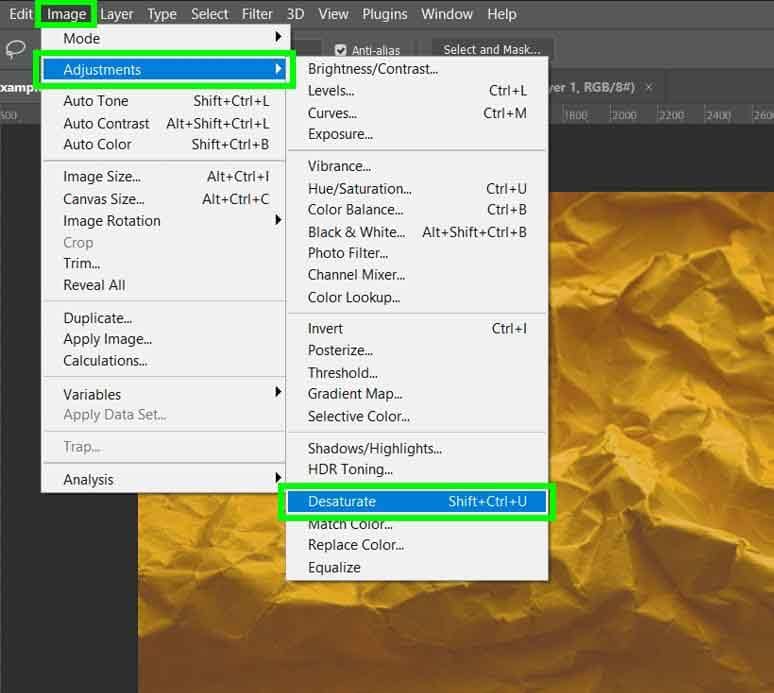Apply the Invert adjustment
This screenshot has width=774, height=693.
pos(325,329)
